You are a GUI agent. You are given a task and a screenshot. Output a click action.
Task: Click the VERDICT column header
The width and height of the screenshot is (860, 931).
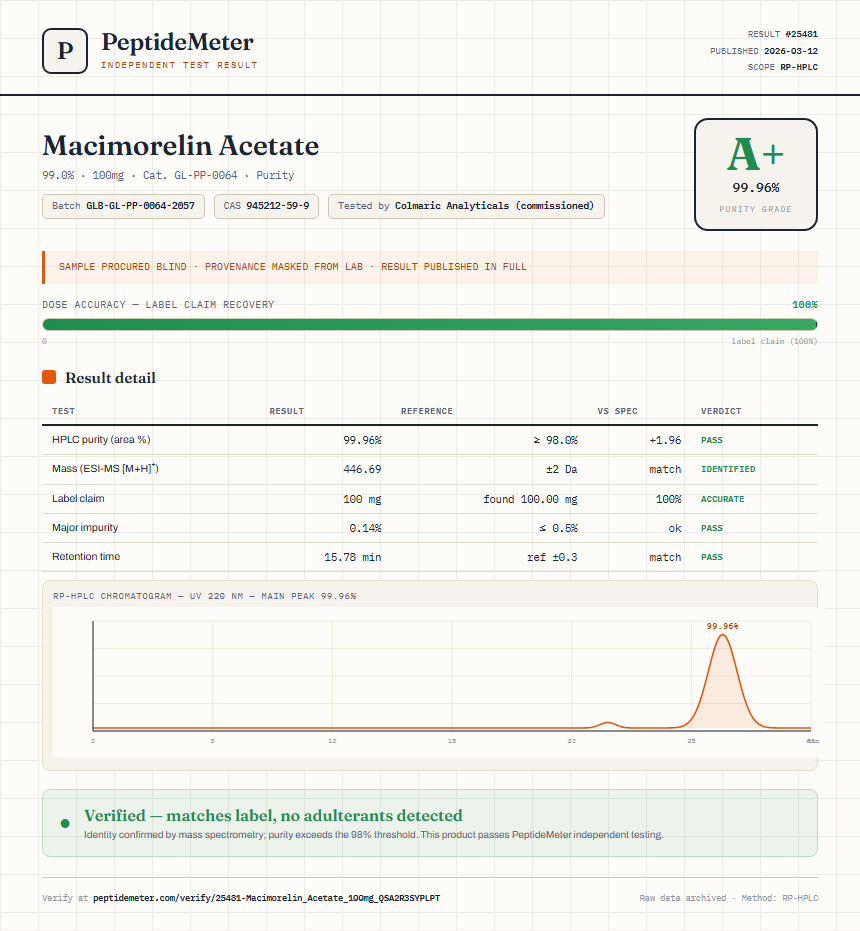tap(721, 411)
